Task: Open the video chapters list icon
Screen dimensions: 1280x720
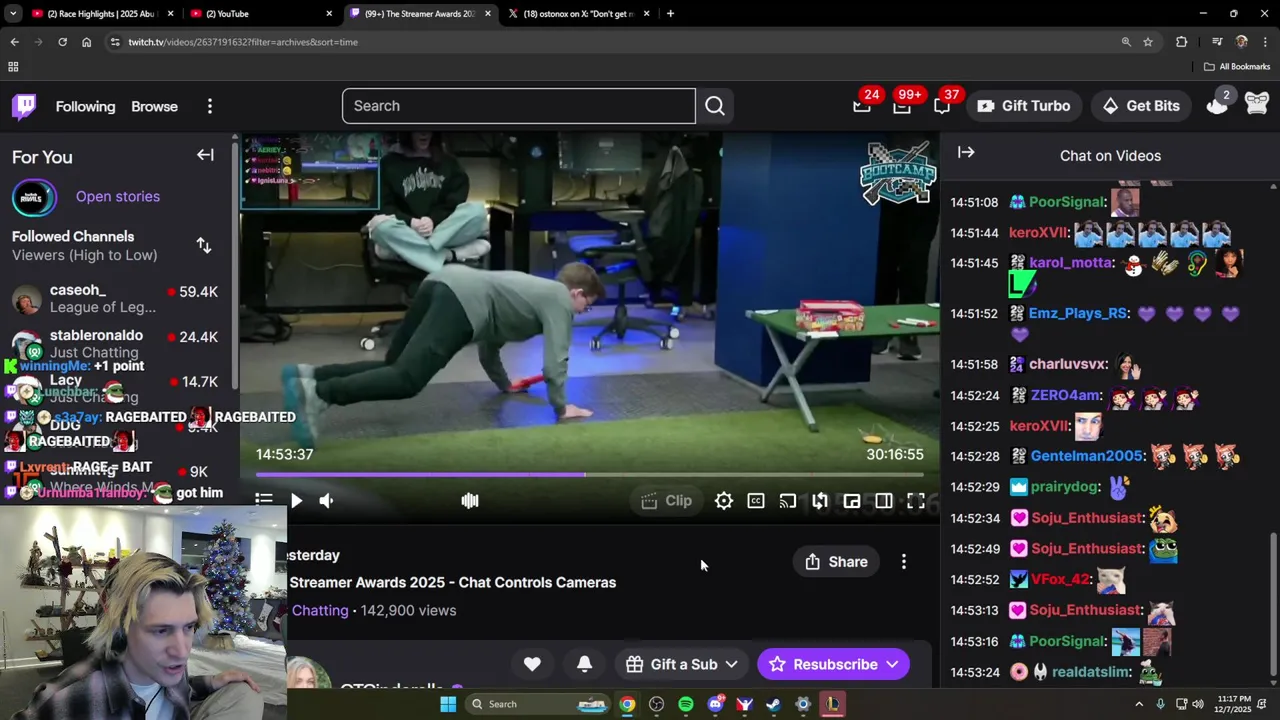Action: click(264, 500)
